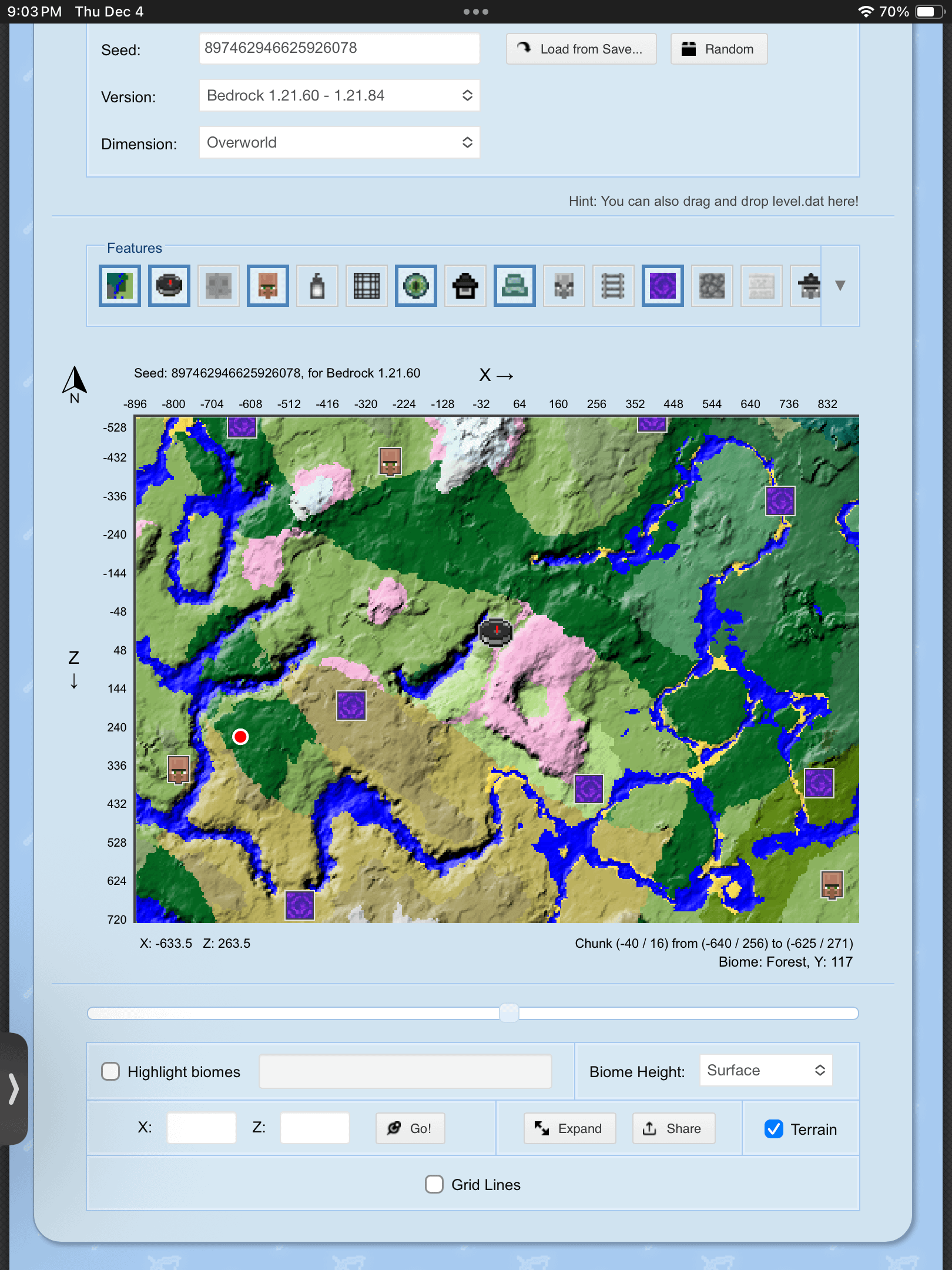Enable the Highlight biomes checkbox

coord(110,1071)
